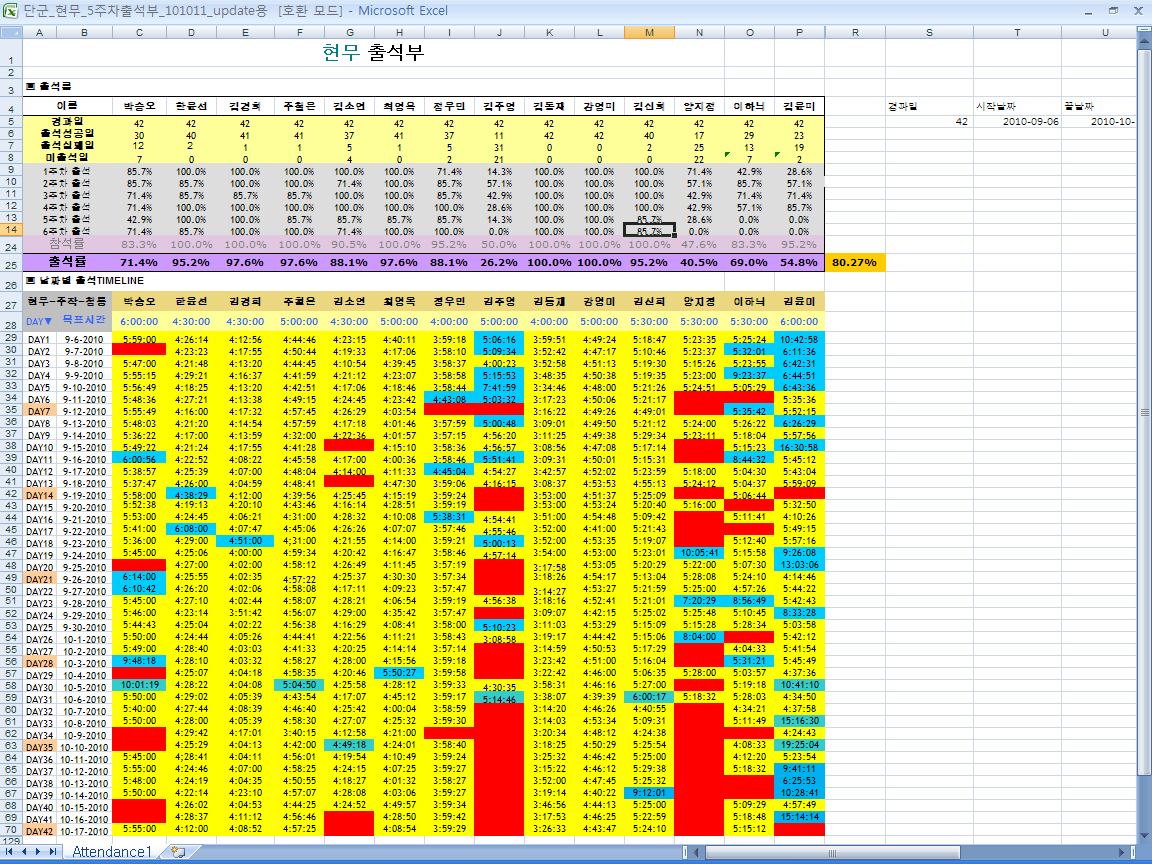Select the '김주영' name header in row 4
Screen dimensions: 1152x864
click(500, 107)
